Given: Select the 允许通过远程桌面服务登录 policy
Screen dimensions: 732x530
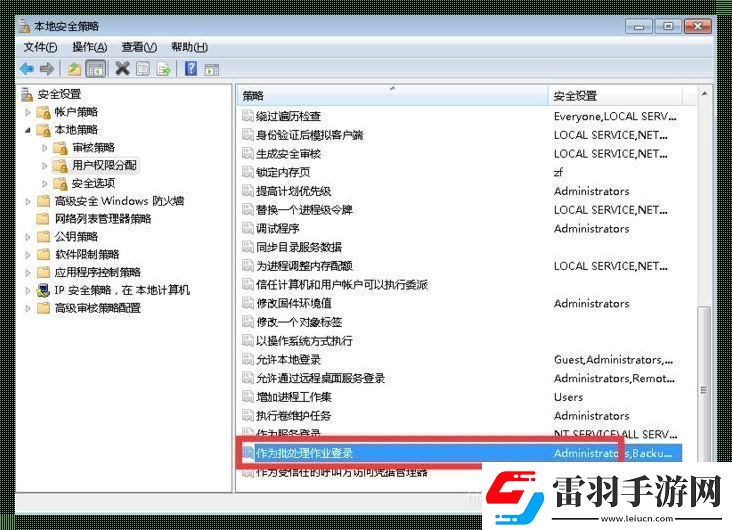Looking at the screenshot, I should click(x=320, y=378).
